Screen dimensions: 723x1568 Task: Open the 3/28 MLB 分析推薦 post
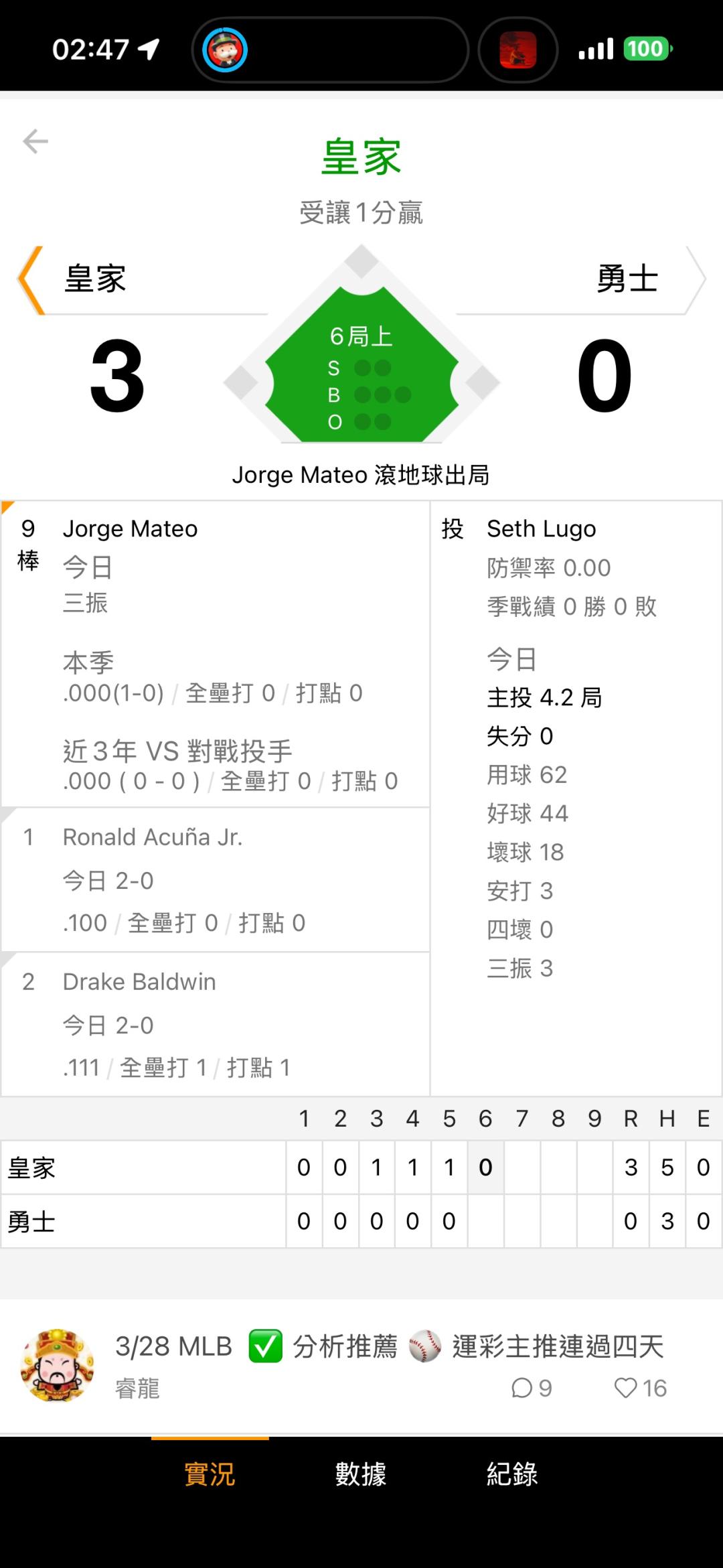pos(388,1346)
